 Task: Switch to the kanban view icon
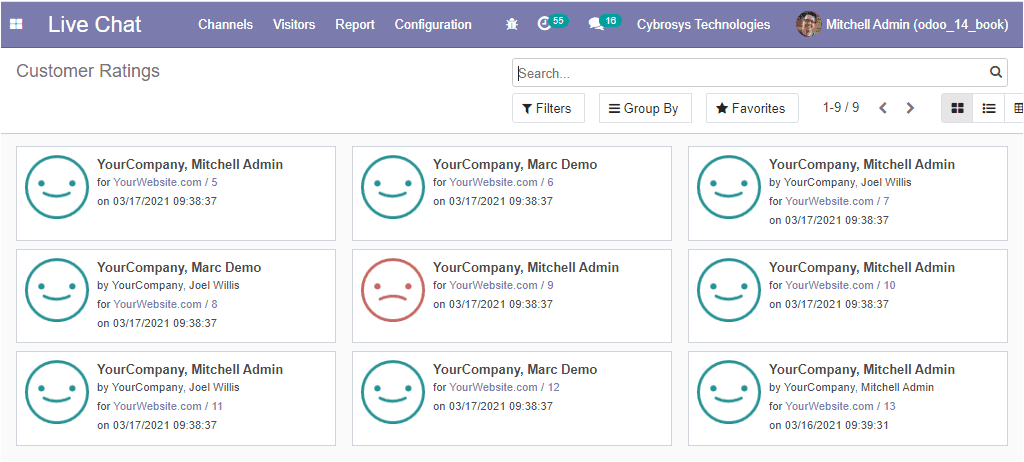957,108
